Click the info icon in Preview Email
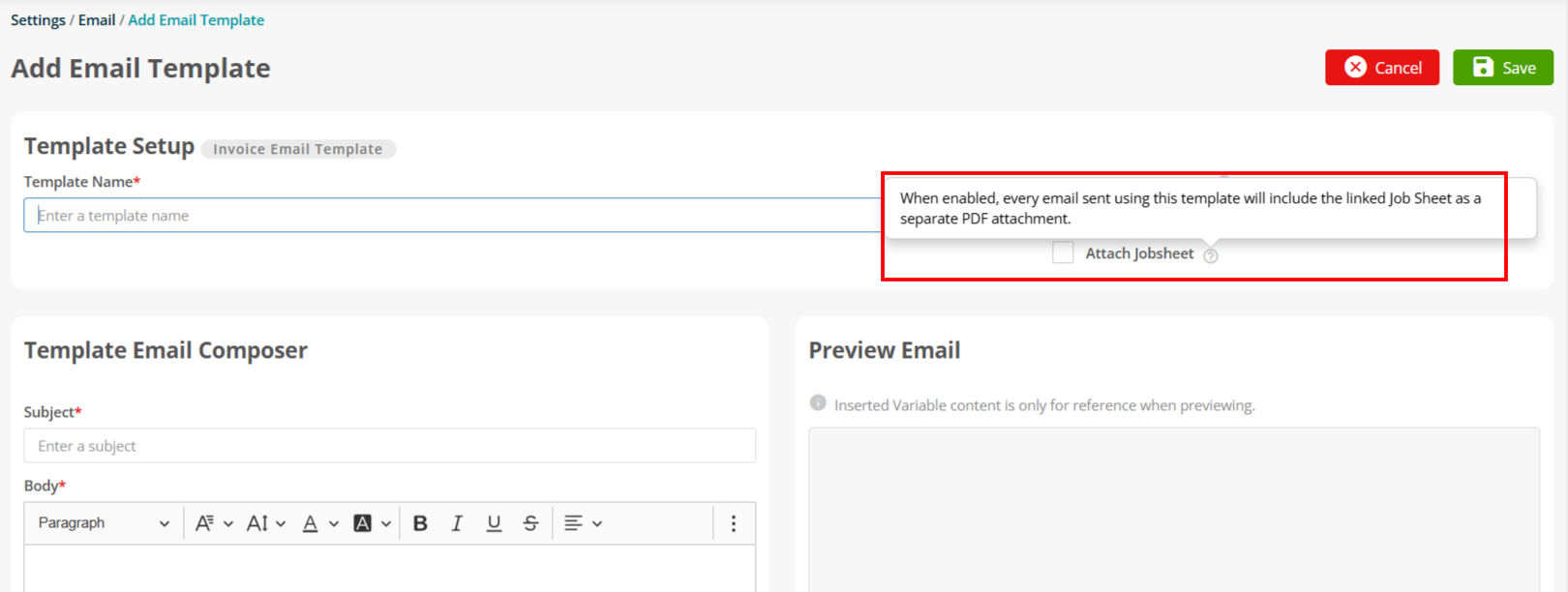 click(818, 402)
